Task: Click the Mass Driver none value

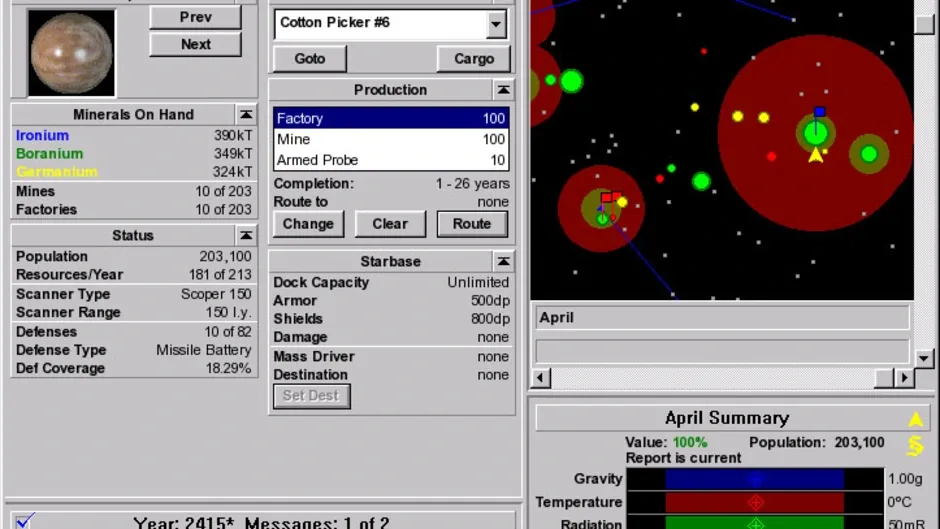Action: point(493,357)
